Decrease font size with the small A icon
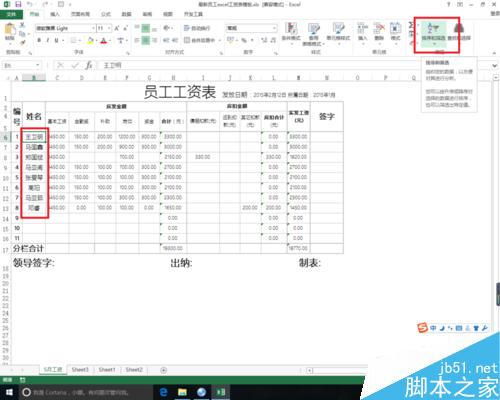The width and height of the screenshot is (500, 400). [x=126, y=28]
